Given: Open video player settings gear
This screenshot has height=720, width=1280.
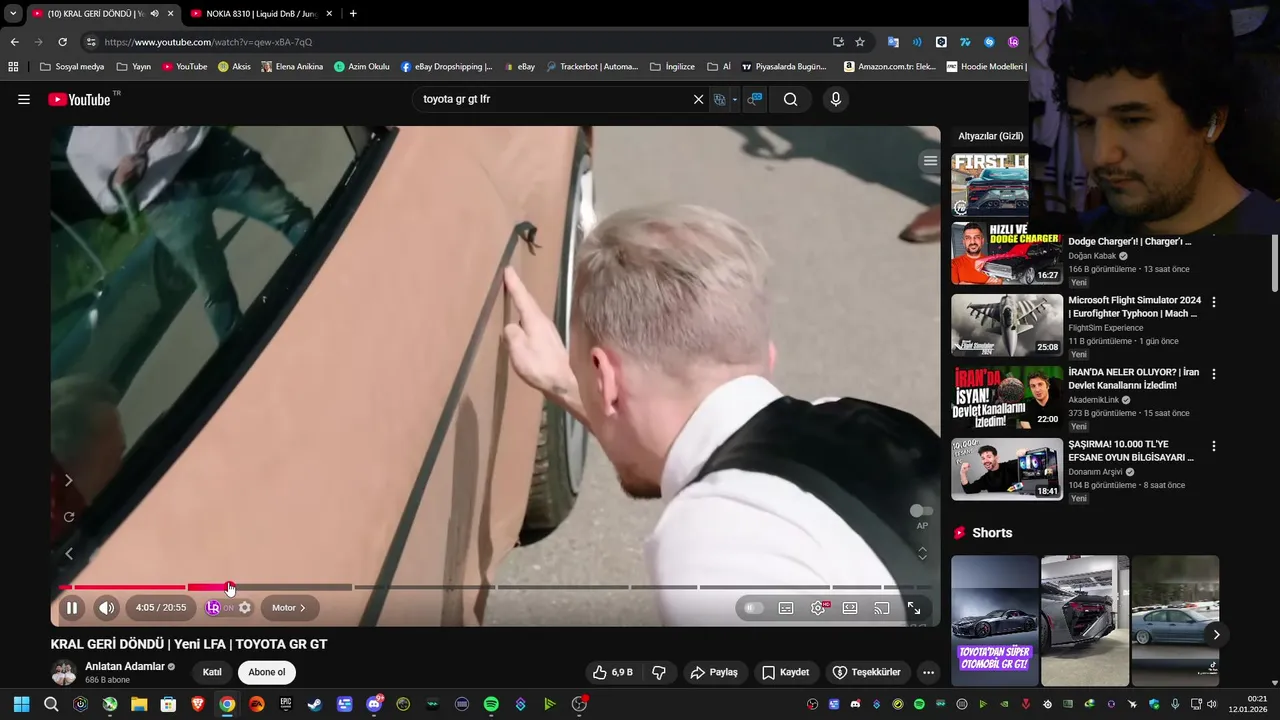Looking at the screenshot, I should pyautogui.click(x=818, y=608).
